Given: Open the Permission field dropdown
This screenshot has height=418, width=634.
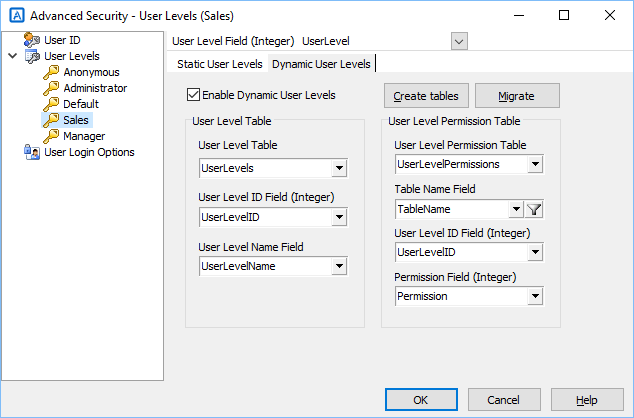Looking at the screenshot, I should (535, 296).
